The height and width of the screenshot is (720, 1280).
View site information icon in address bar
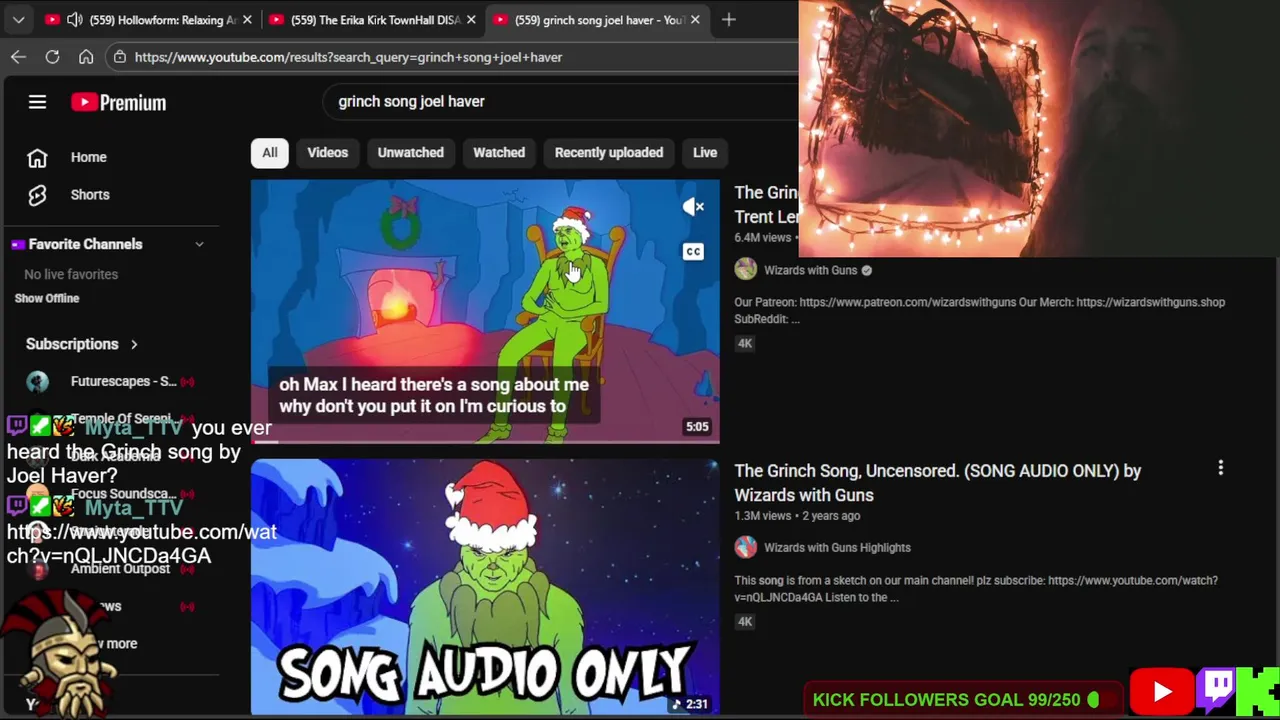pos(120,57)
